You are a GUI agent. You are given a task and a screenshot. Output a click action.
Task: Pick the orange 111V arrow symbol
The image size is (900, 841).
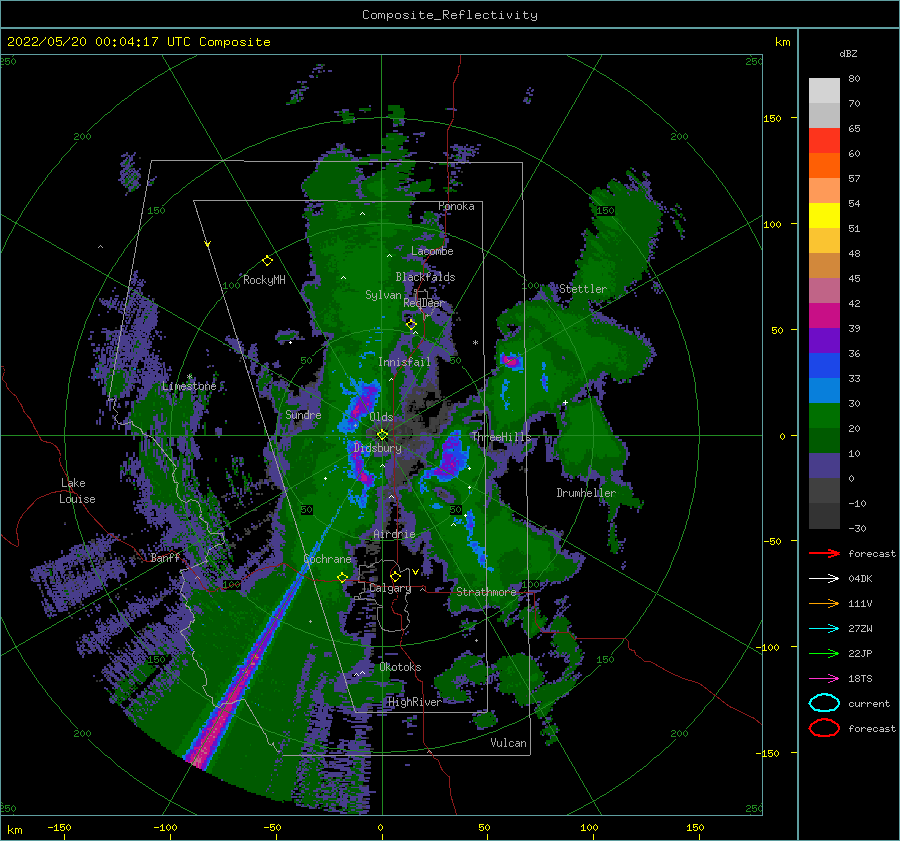pos(824,603)
